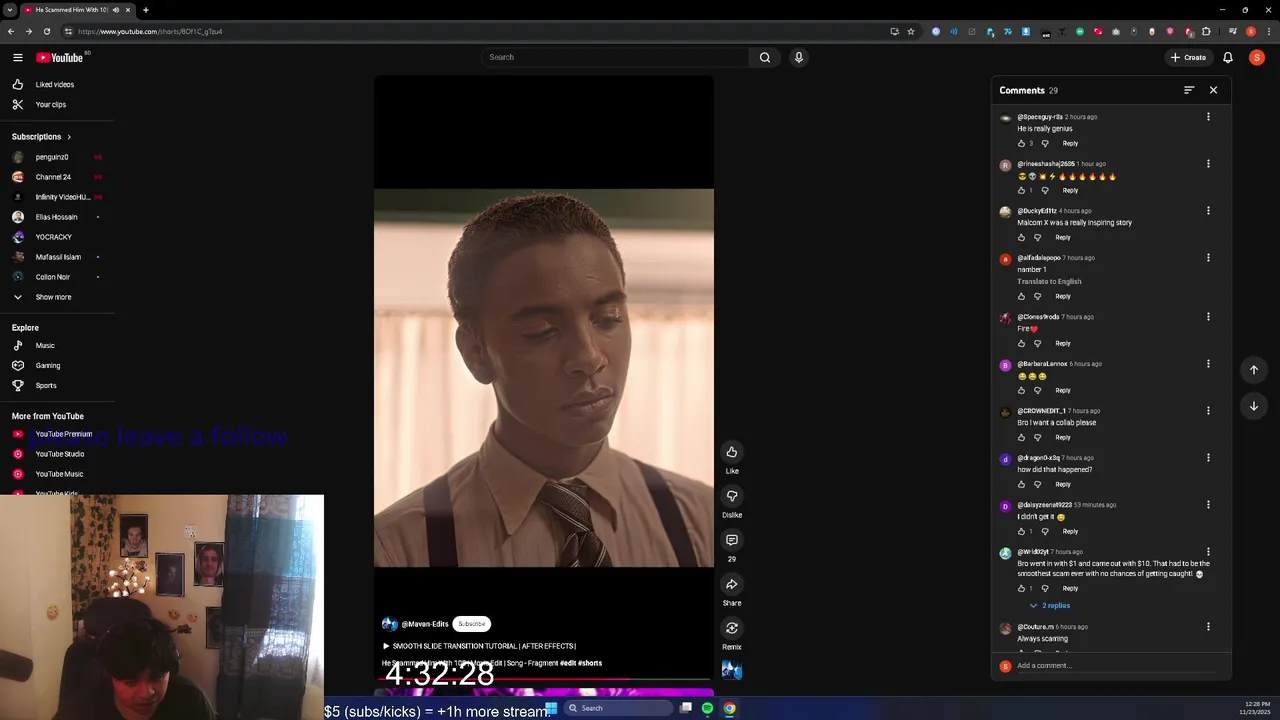Image resolution: width=1280 pixels, height=720 pixels.
Task: Open penguinz0 subscription channel
Action: (52, 157)
